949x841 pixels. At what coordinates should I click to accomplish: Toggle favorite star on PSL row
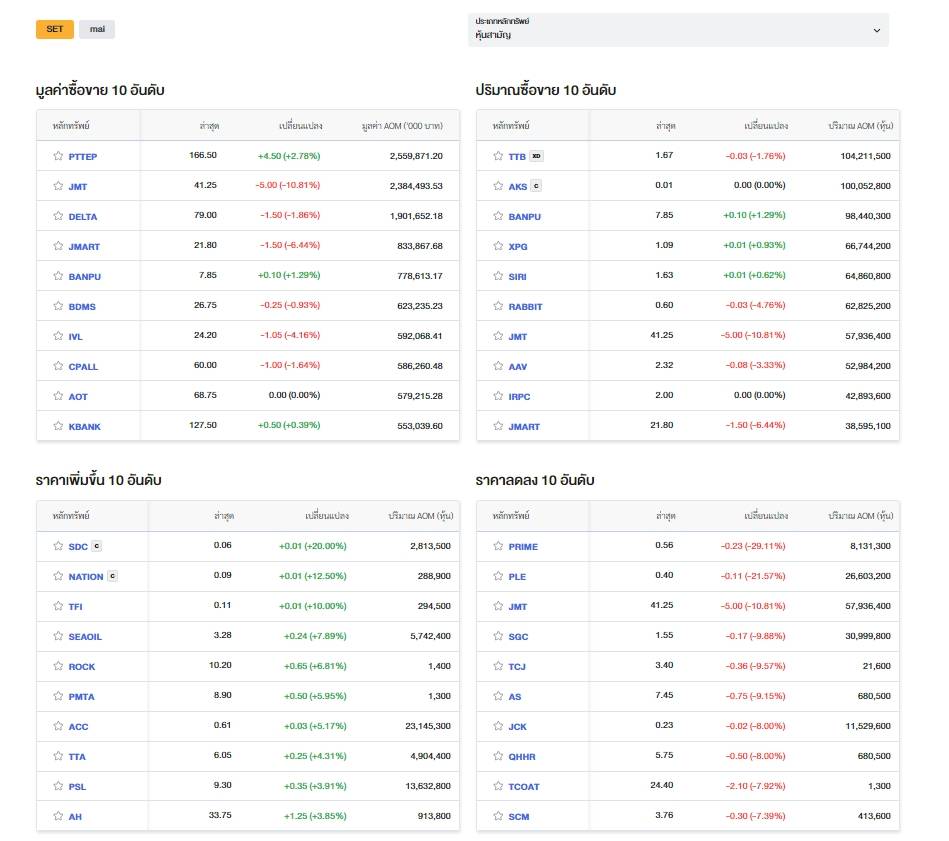pyautogui.click(x=58, y=786)
